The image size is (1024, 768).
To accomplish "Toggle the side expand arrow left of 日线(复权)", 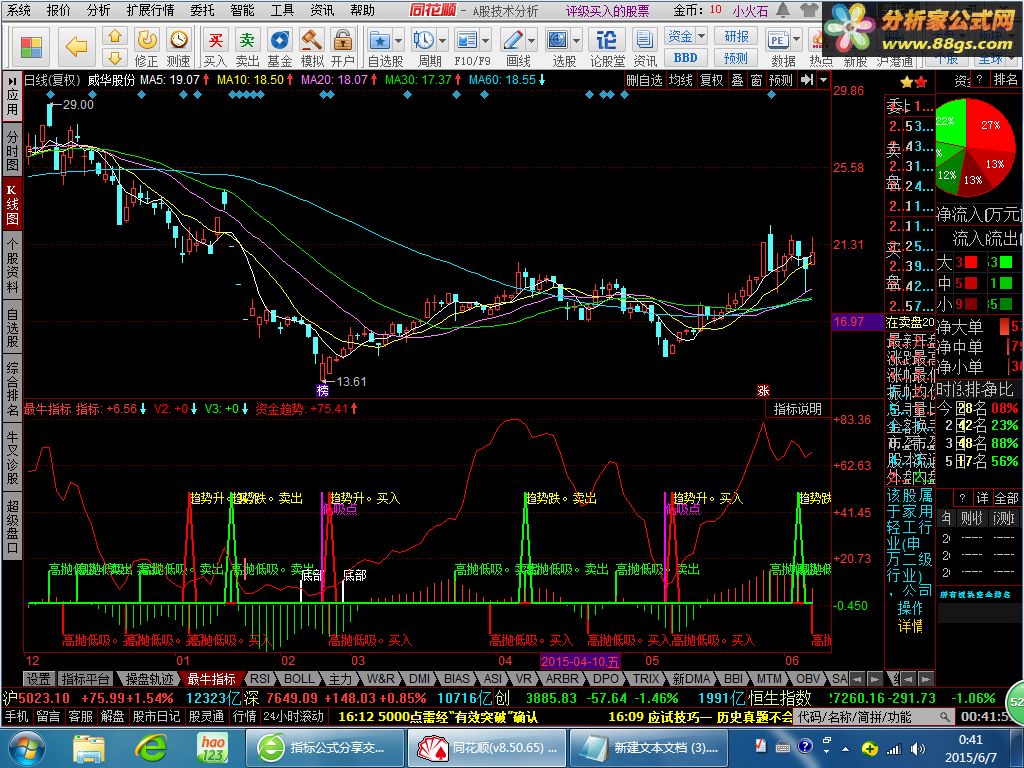I will click(12, 81).
